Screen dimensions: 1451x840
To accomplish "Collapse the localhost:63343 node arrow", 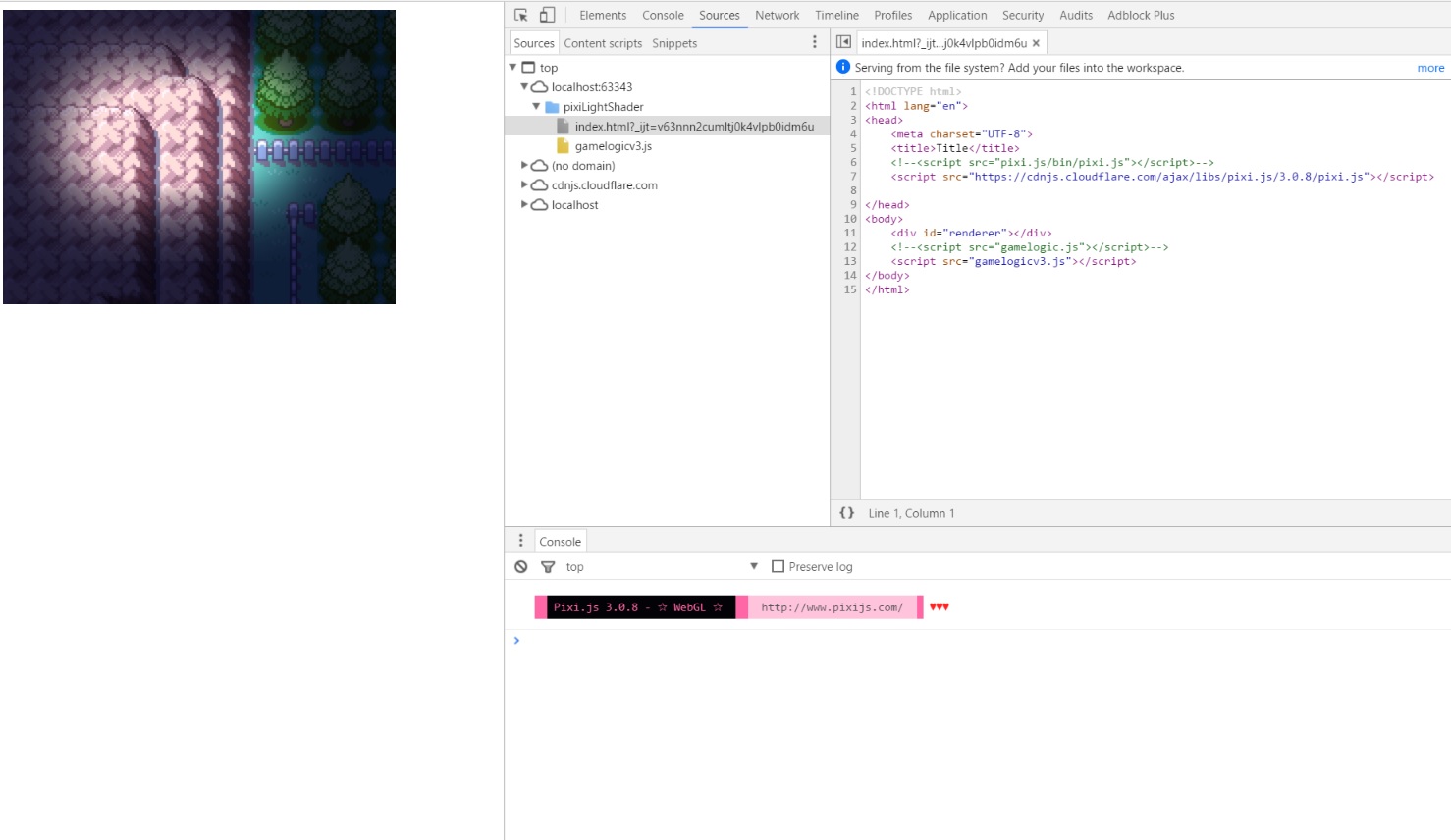I will [524, 87].
